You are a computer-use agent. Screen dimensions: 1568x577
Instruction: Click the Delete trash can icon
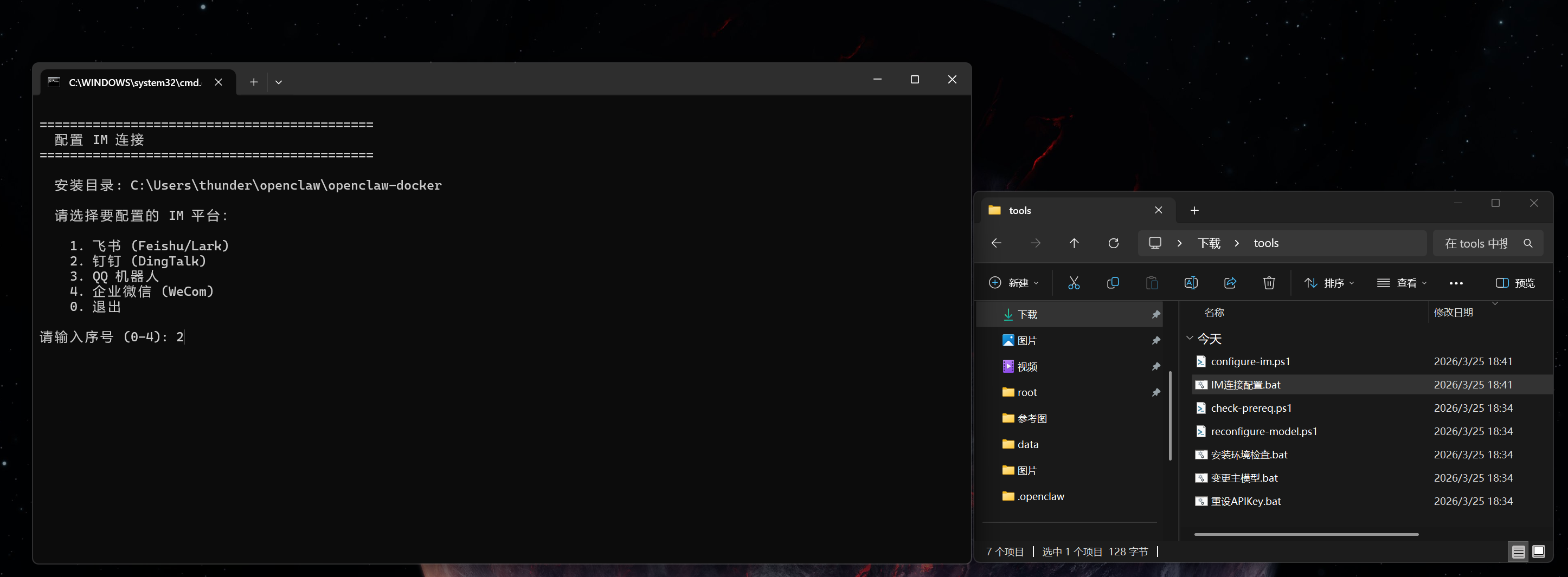1269,283
